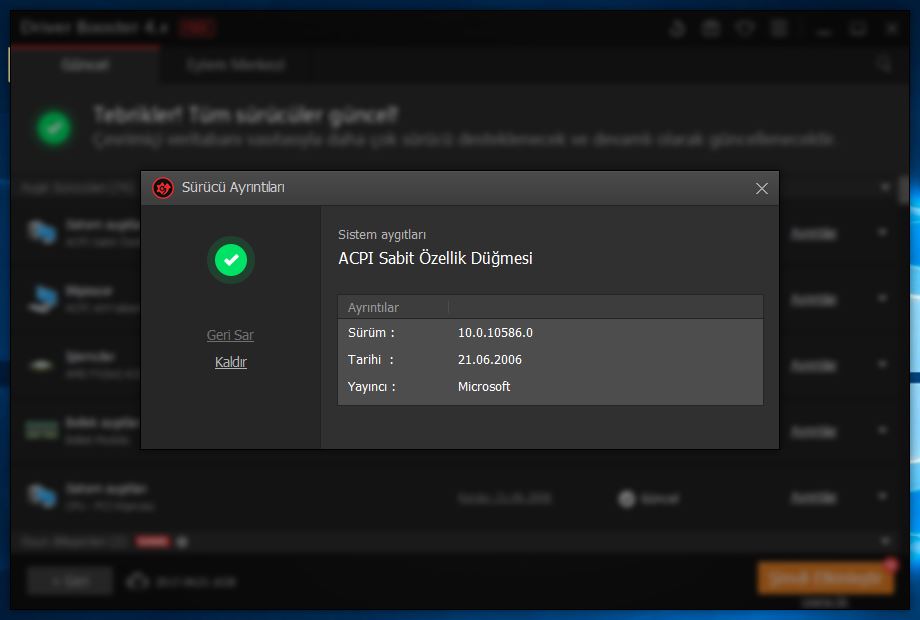This screenshot has width=920, height=620.
Task: Click the ACPI Sabit Özellik Düğmesi device name
Action: pyautogui.click(x=435, y=258)
